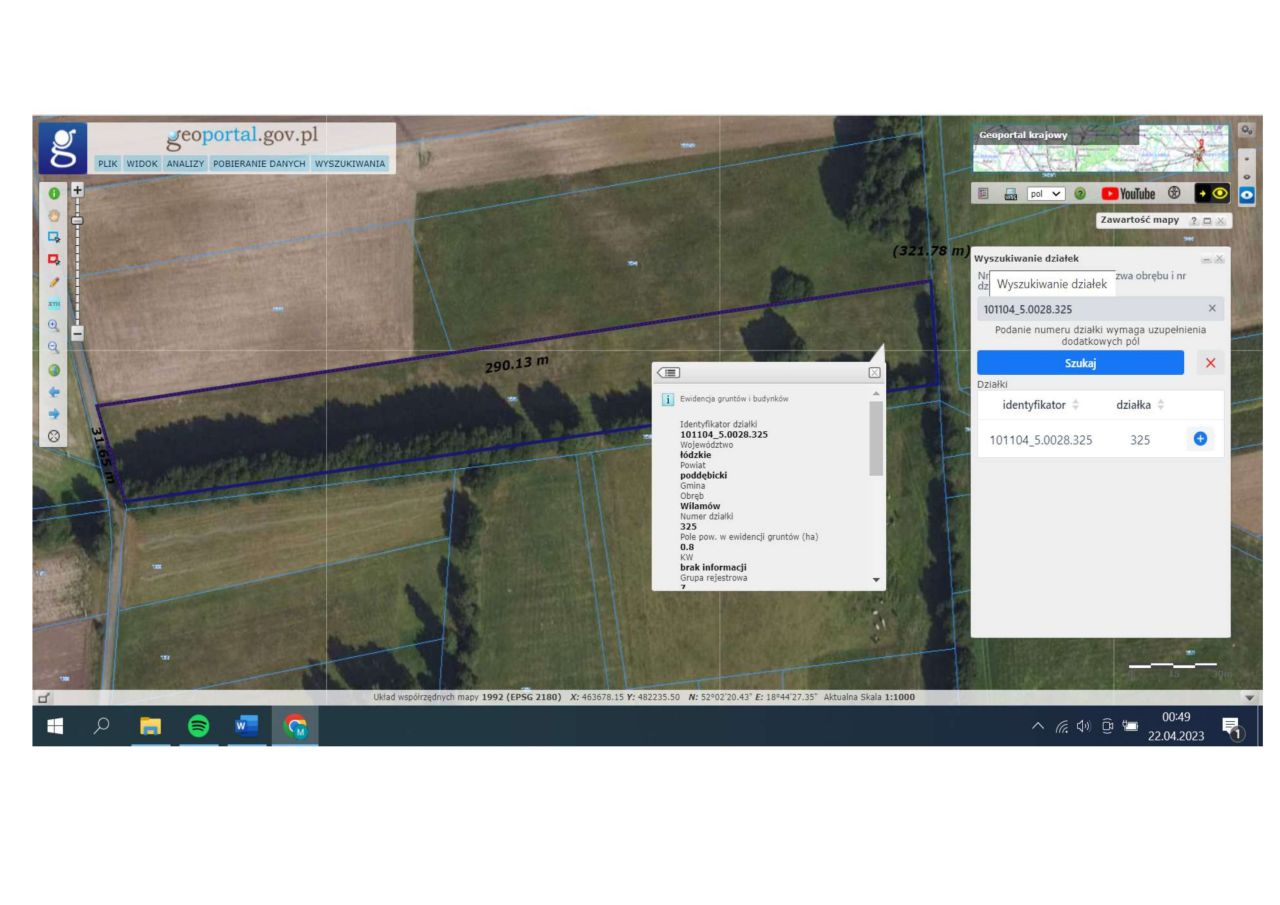Viewport: 1280px width, 905px height.
Task: Select the magnifier zoom-in tool
Action: [54, 326]
